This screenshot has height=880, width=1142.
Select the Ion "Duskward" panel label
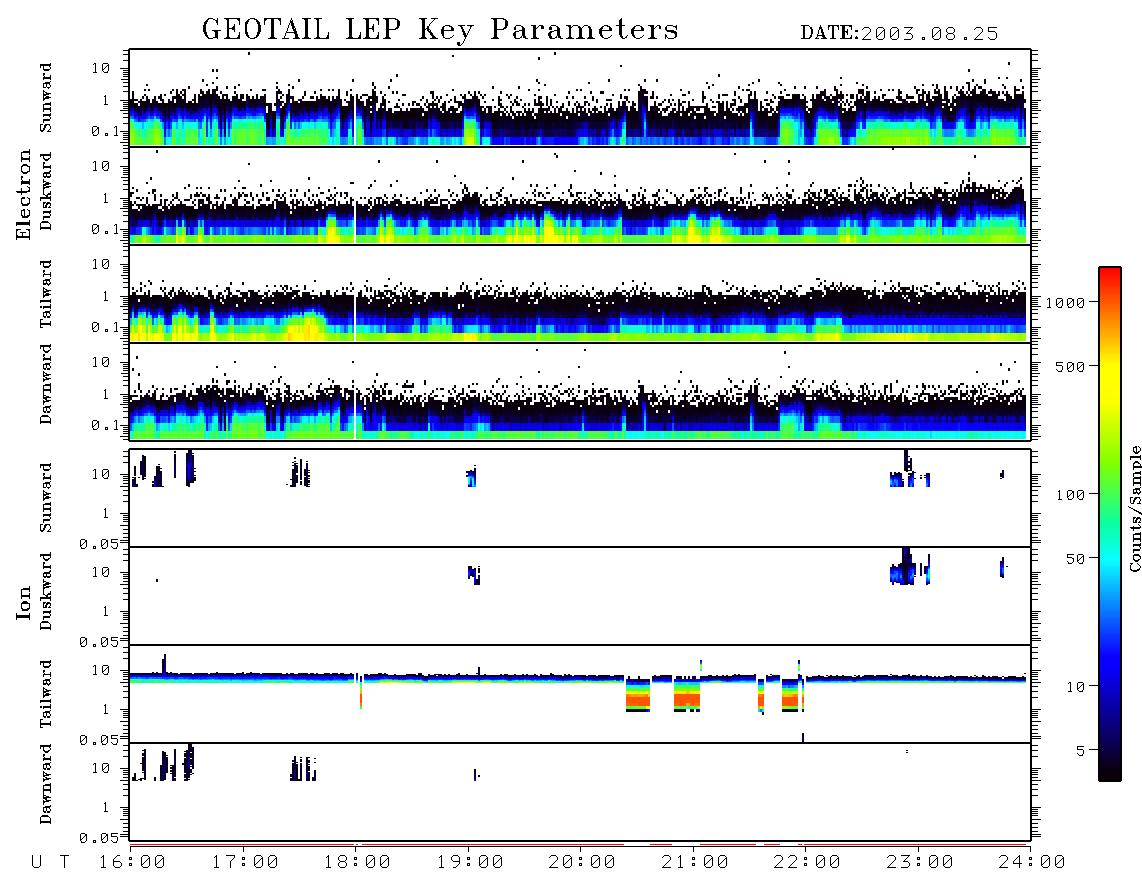(46, 592)
